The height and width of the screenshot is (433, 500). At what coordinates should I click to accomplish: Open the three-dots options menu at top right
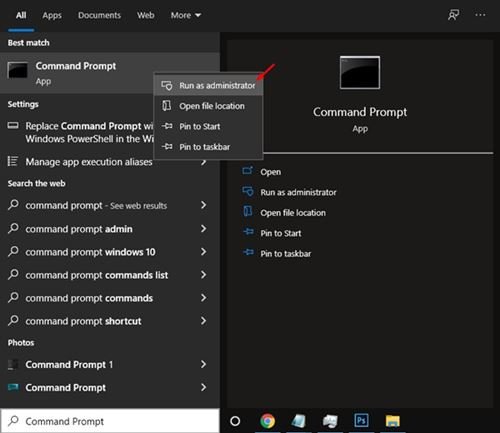pos(480,15)
